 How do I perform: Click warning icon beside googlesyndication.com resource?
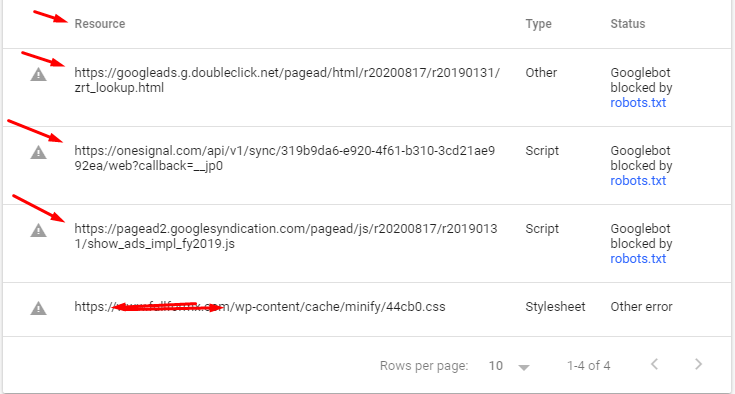(x=38, y=230)
